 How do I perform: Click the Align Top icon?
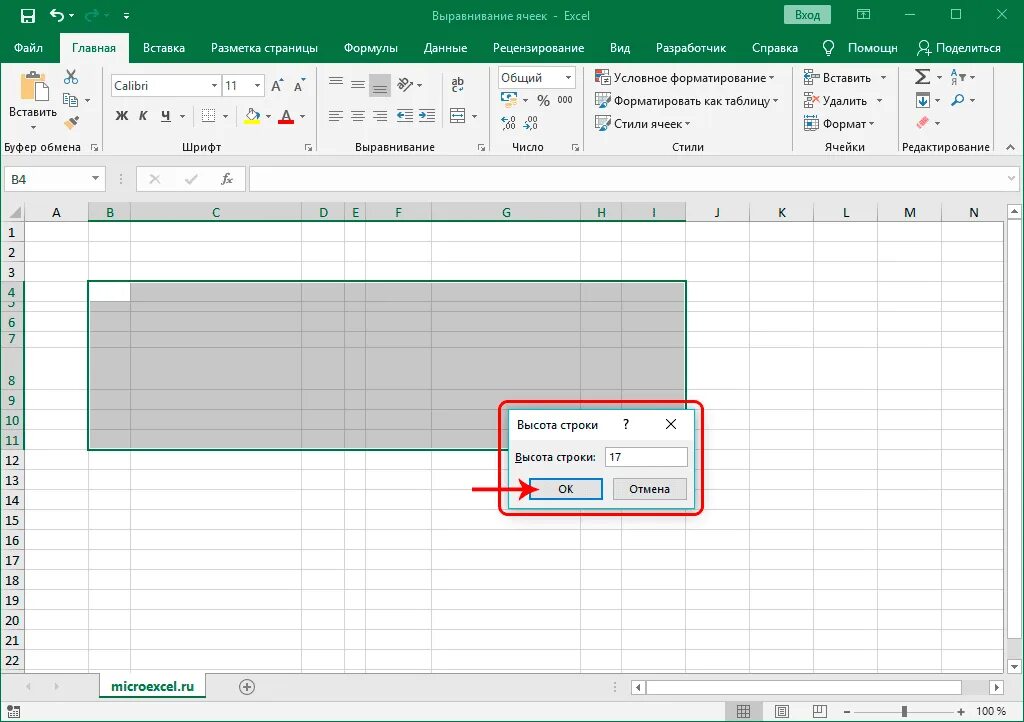(x=336, y=83)
